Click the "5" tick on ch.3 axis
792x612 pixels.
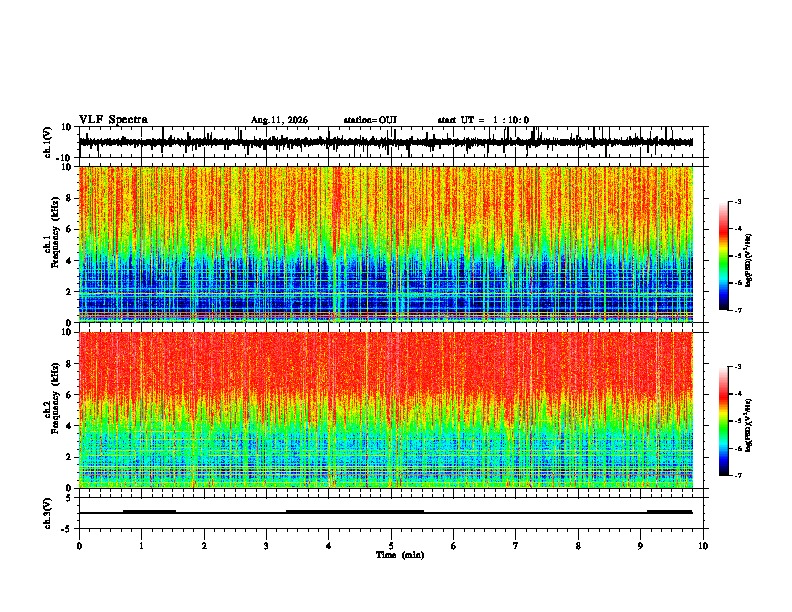pyautogui.click(x=69, y=497)
